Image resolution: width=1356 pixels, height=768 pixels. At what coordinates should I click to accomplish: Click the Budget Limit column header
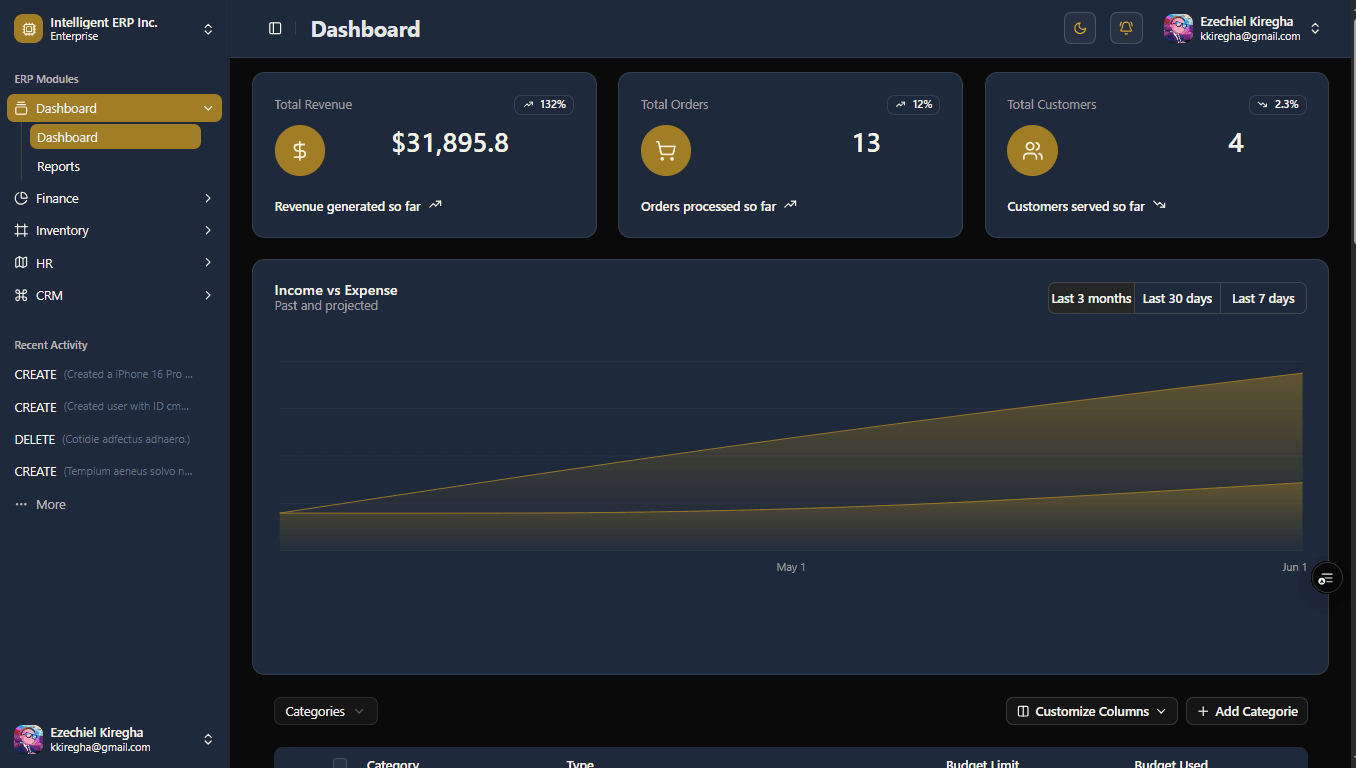click(x=982, y=764)
